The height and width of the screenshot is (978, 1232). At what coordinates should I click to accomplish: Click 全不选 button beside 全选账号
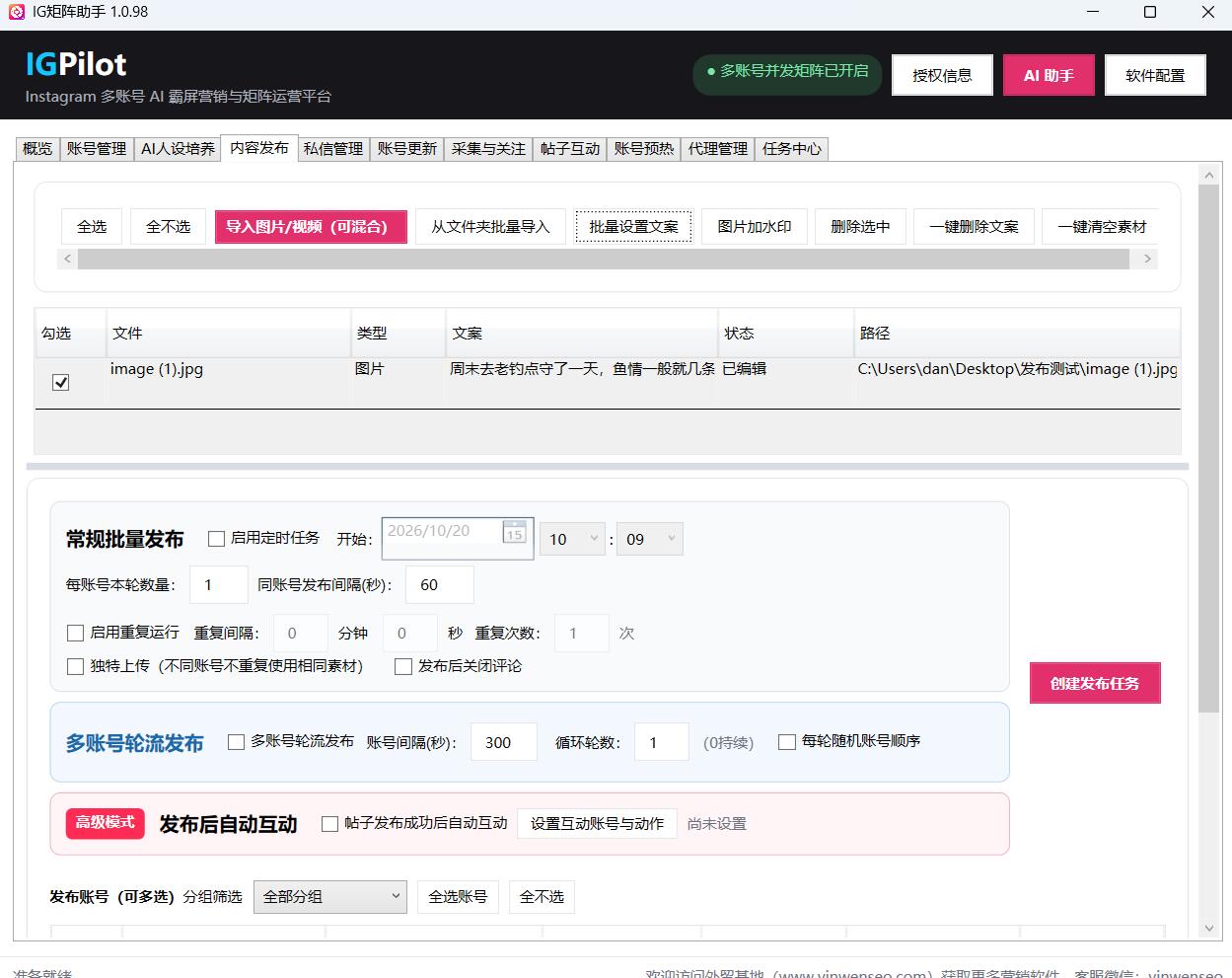click(542, 896)
